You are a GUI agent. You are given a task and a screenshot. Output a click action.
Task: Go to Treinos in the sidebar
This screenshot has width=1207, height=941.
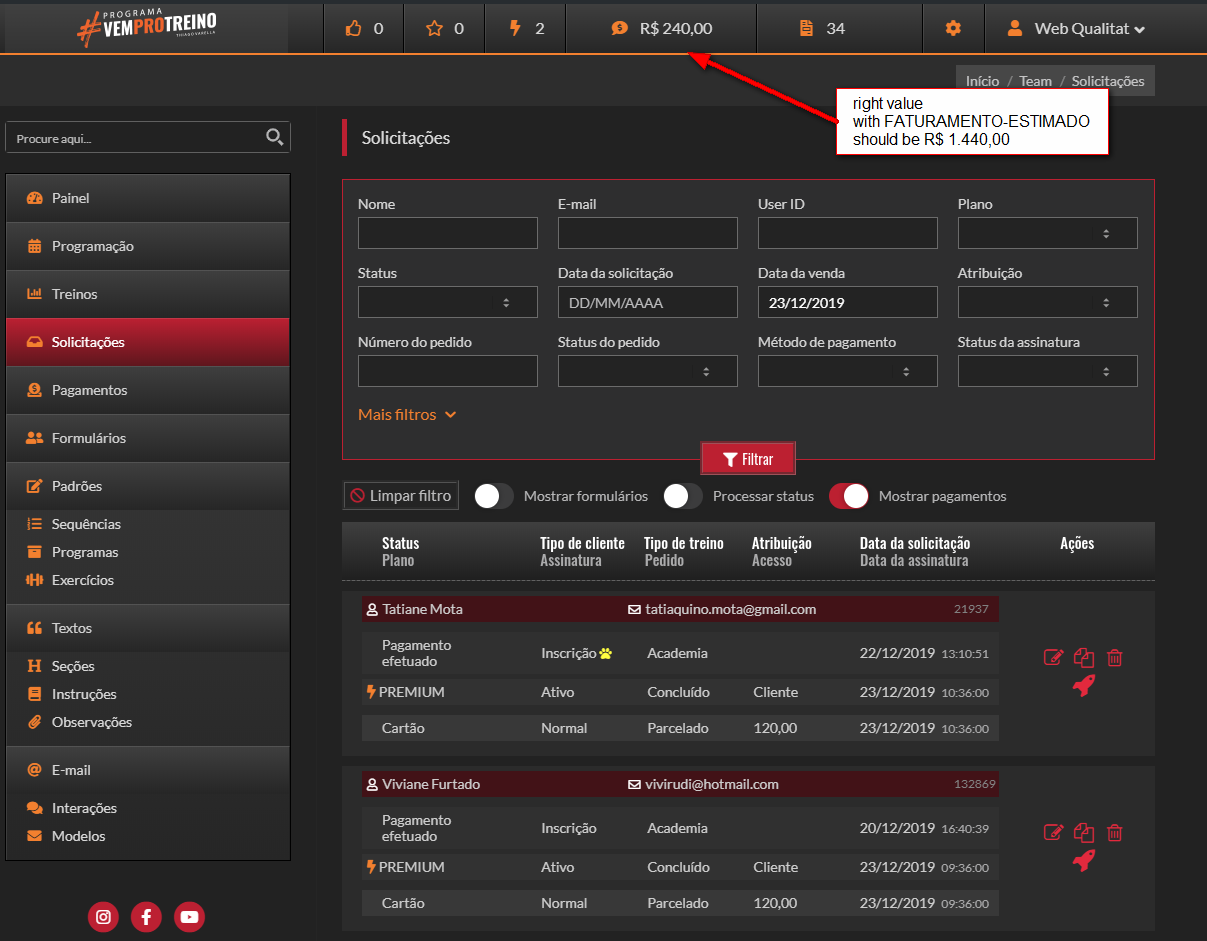pos(75,294)
